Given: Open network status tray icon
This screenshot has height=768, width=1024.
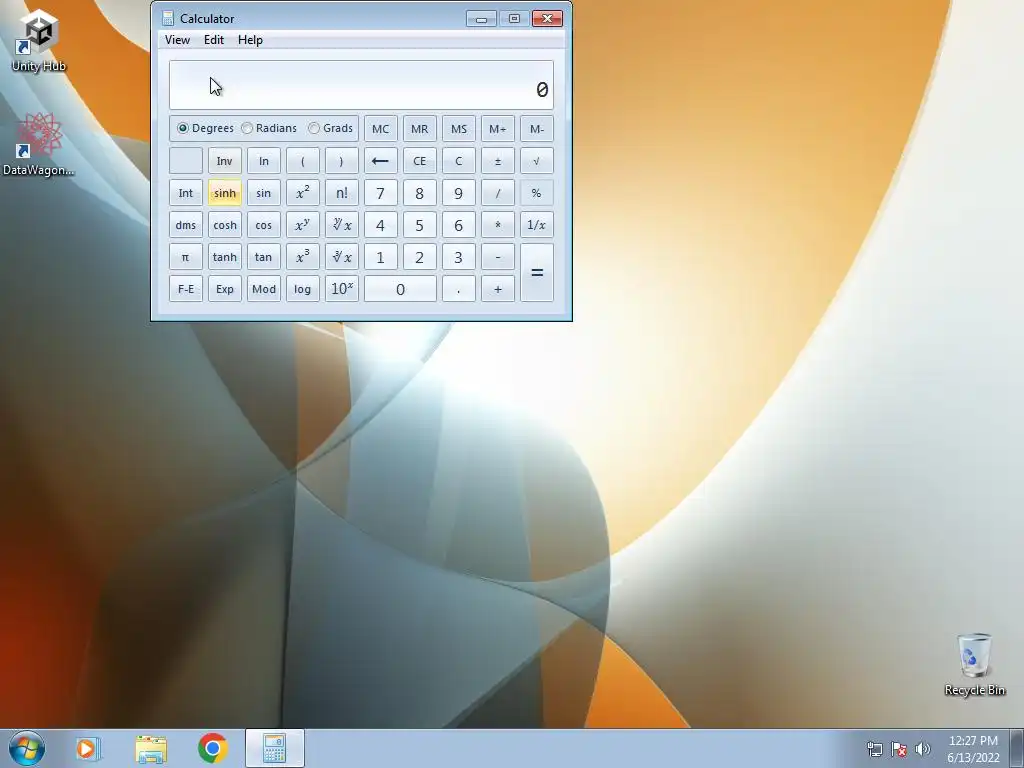Looking at the screenshot, I should pyautogui.click(x=875, y=748).
